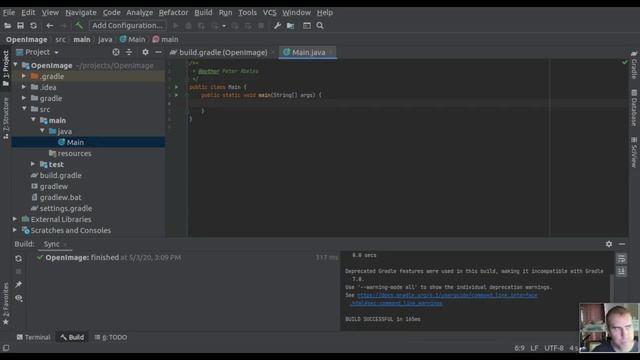Viewport: 640px width, 360px height.
Task: Click the Run play button in toolbar
Action: (x=176, y=26)
